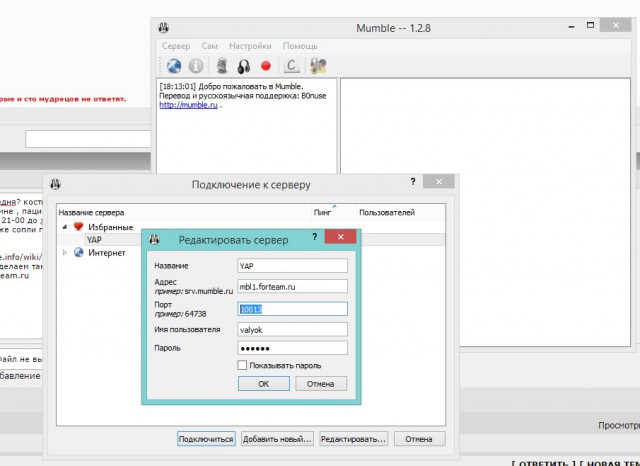Collapse the Избранные tree group
640x466 pixels.
64,227
